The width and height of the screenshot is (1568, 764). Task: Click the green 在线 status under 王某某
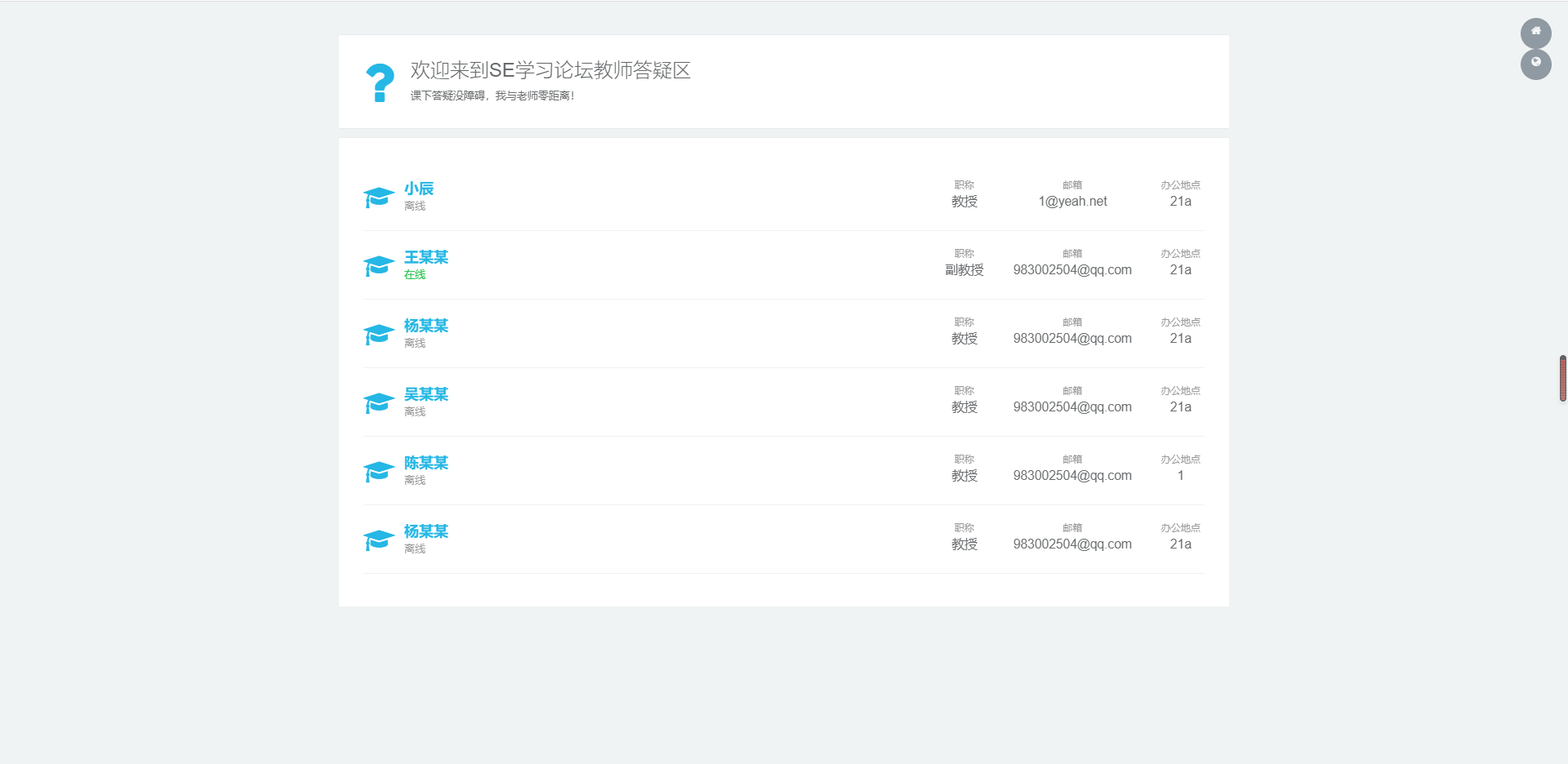[415, 274]
